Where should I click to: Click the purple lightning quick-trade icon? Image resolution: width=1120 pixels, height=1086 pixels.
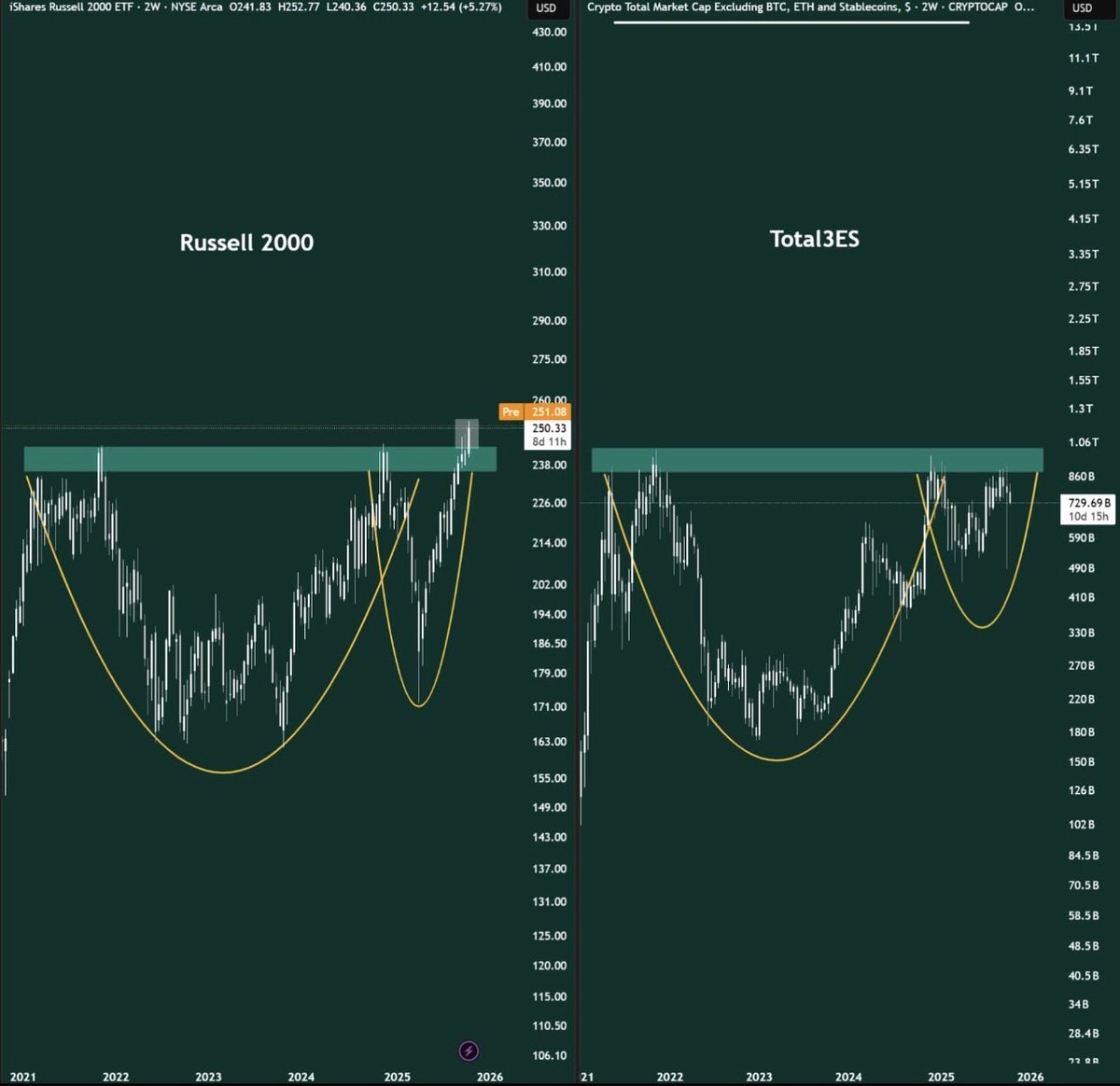point(468,1051)
